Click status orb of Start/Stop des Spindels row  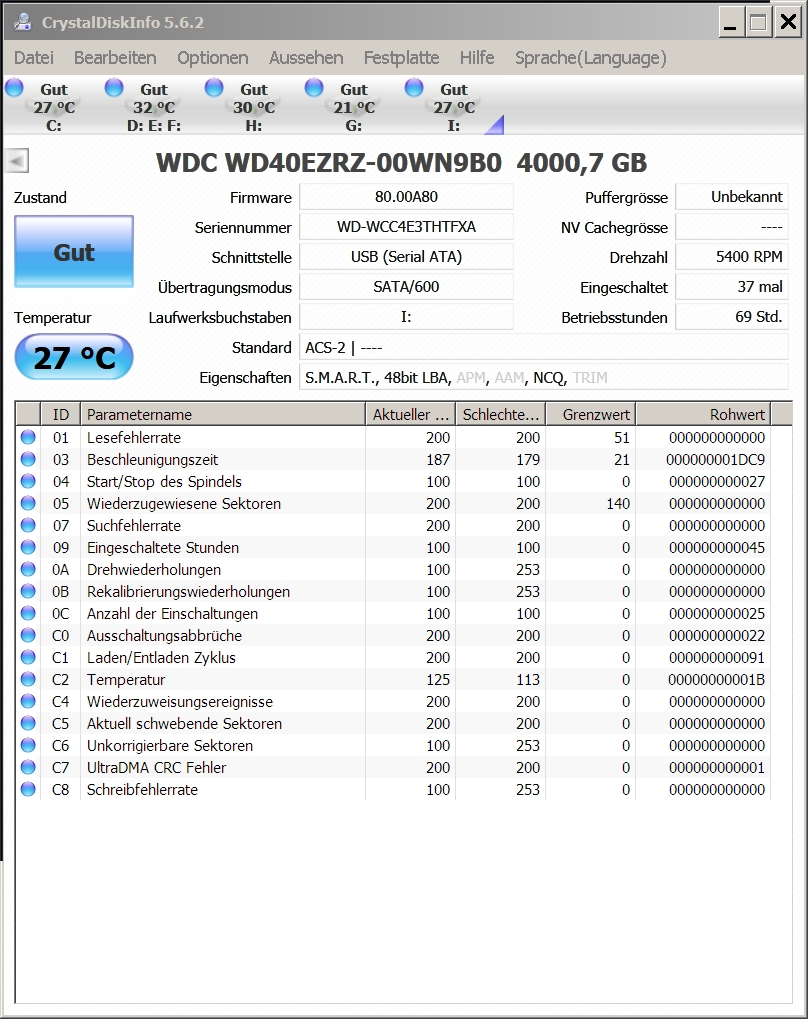[x=28, y=482]
